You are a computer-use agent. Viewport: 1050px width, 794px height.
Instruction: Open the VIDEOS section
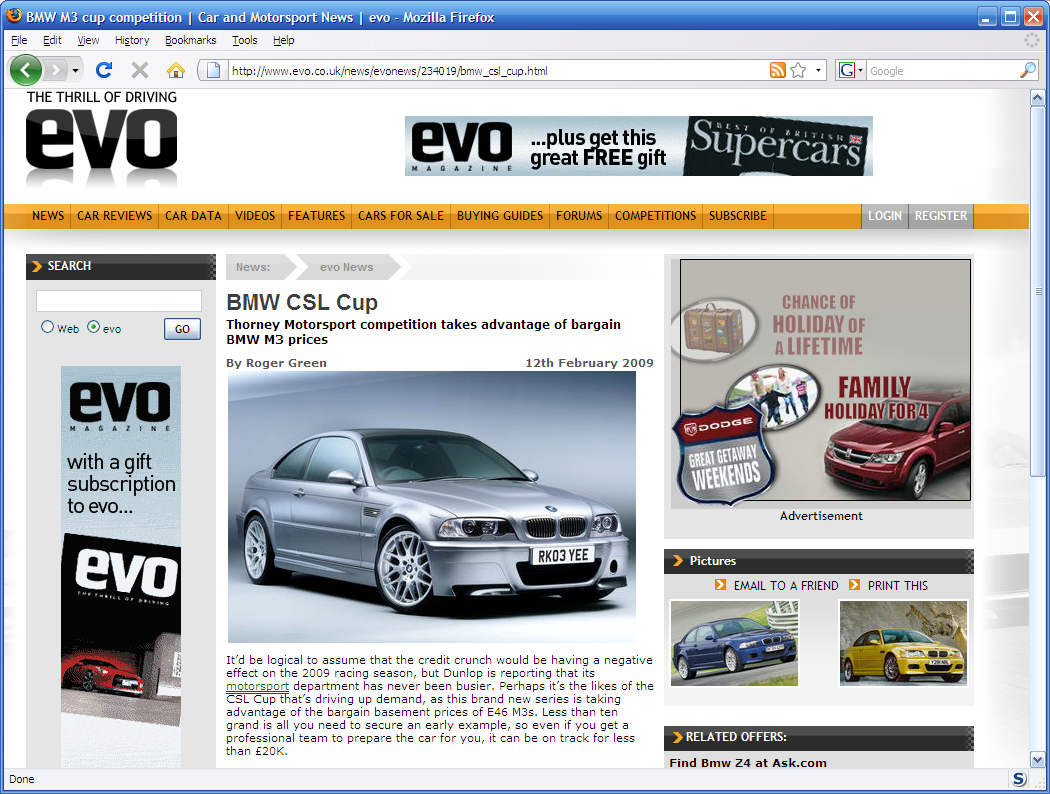255,216
